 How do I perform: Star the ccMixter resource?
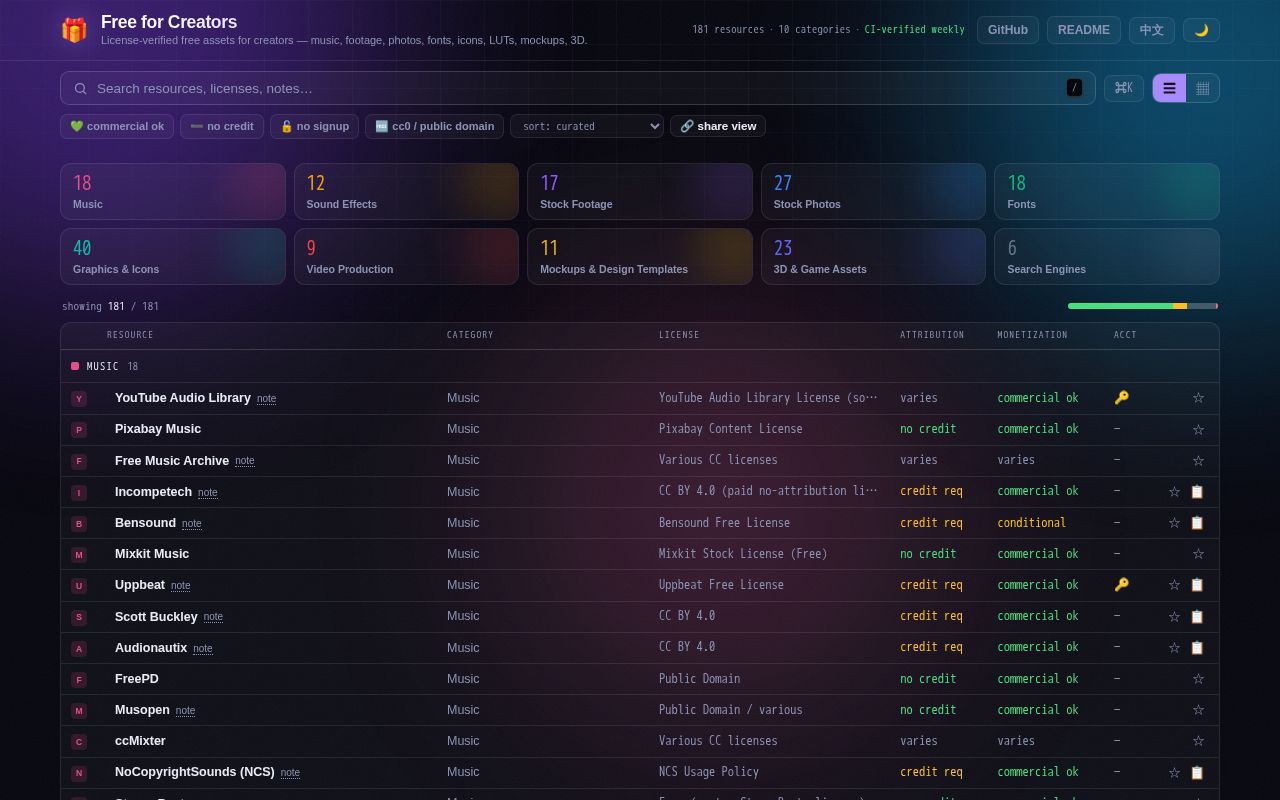[1198, 741]
